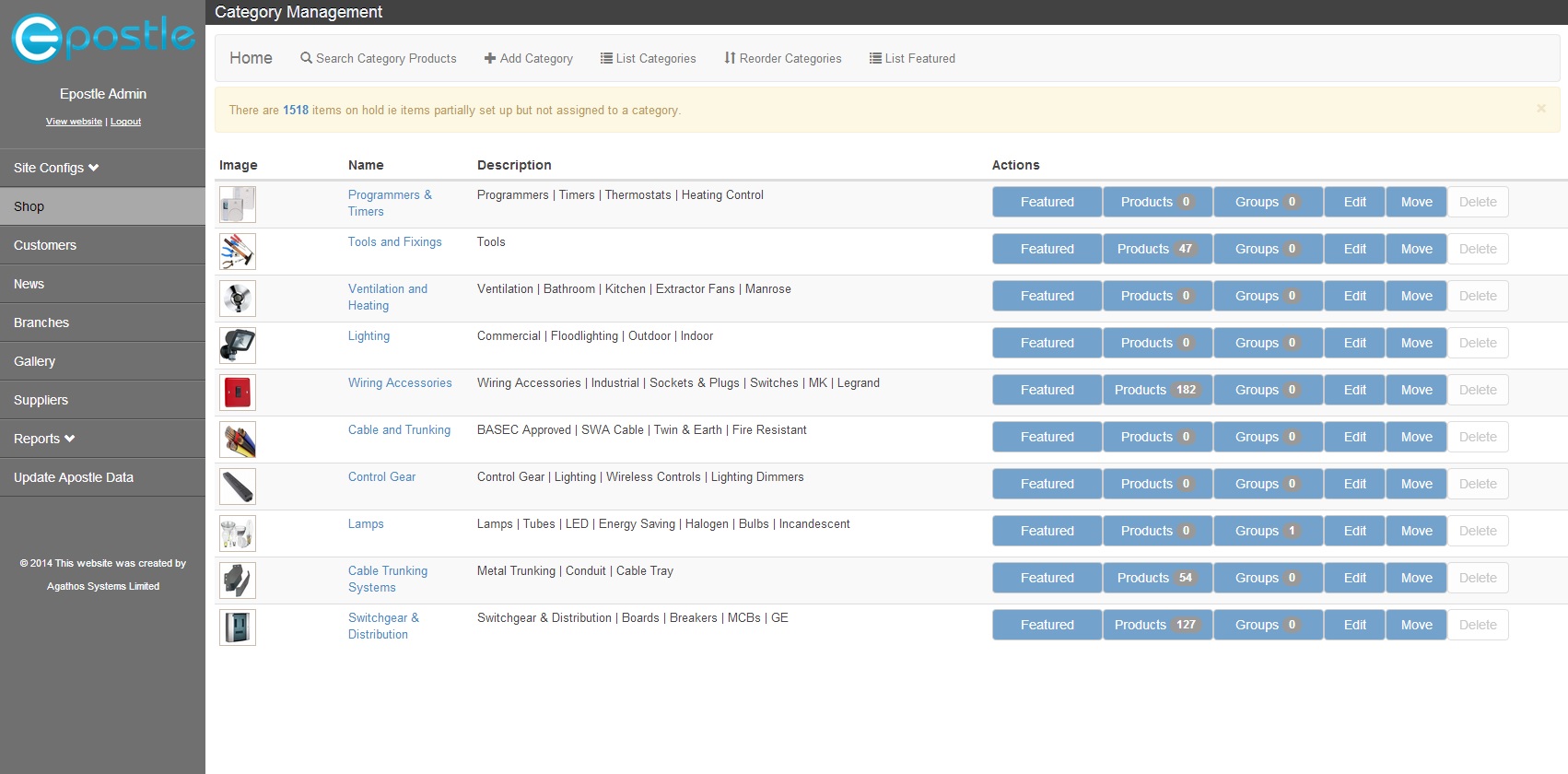This screenshot has height=774, width=1568.
Task: Click Featured for Programmers & Timers
Action: click(1047, 202)
